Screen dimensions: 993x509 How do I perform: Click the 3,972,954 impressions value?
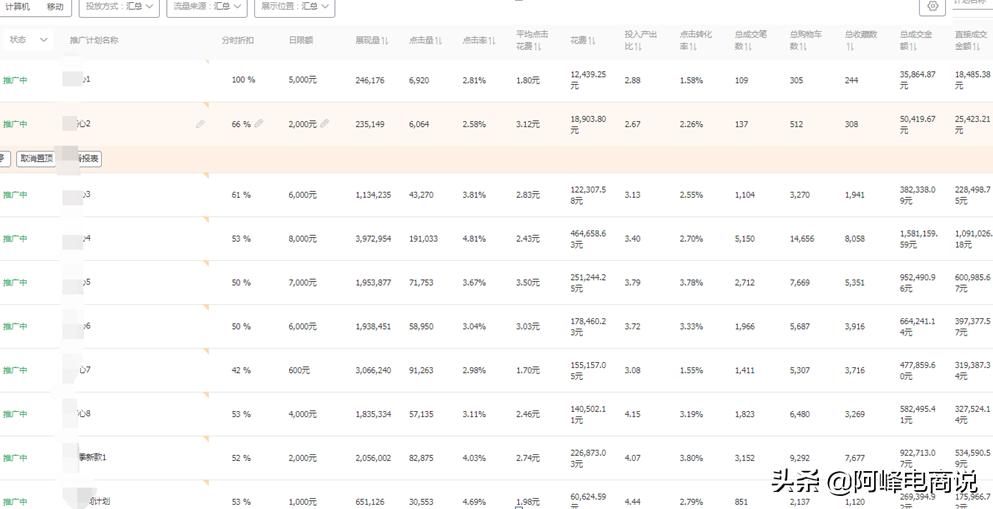pos(373,239)
